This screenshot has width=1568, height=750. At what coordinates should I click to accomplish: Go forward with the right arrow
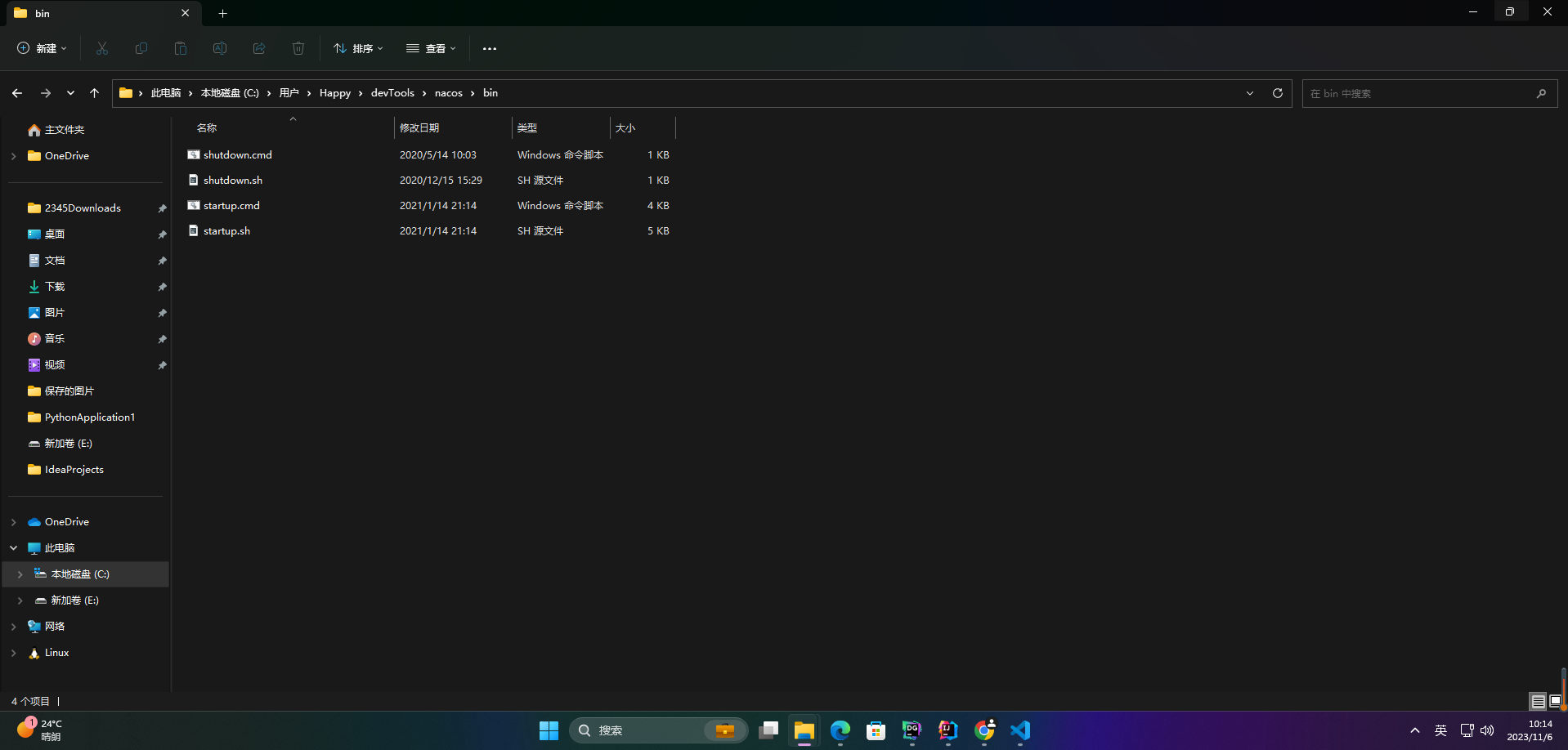point(46,93)
